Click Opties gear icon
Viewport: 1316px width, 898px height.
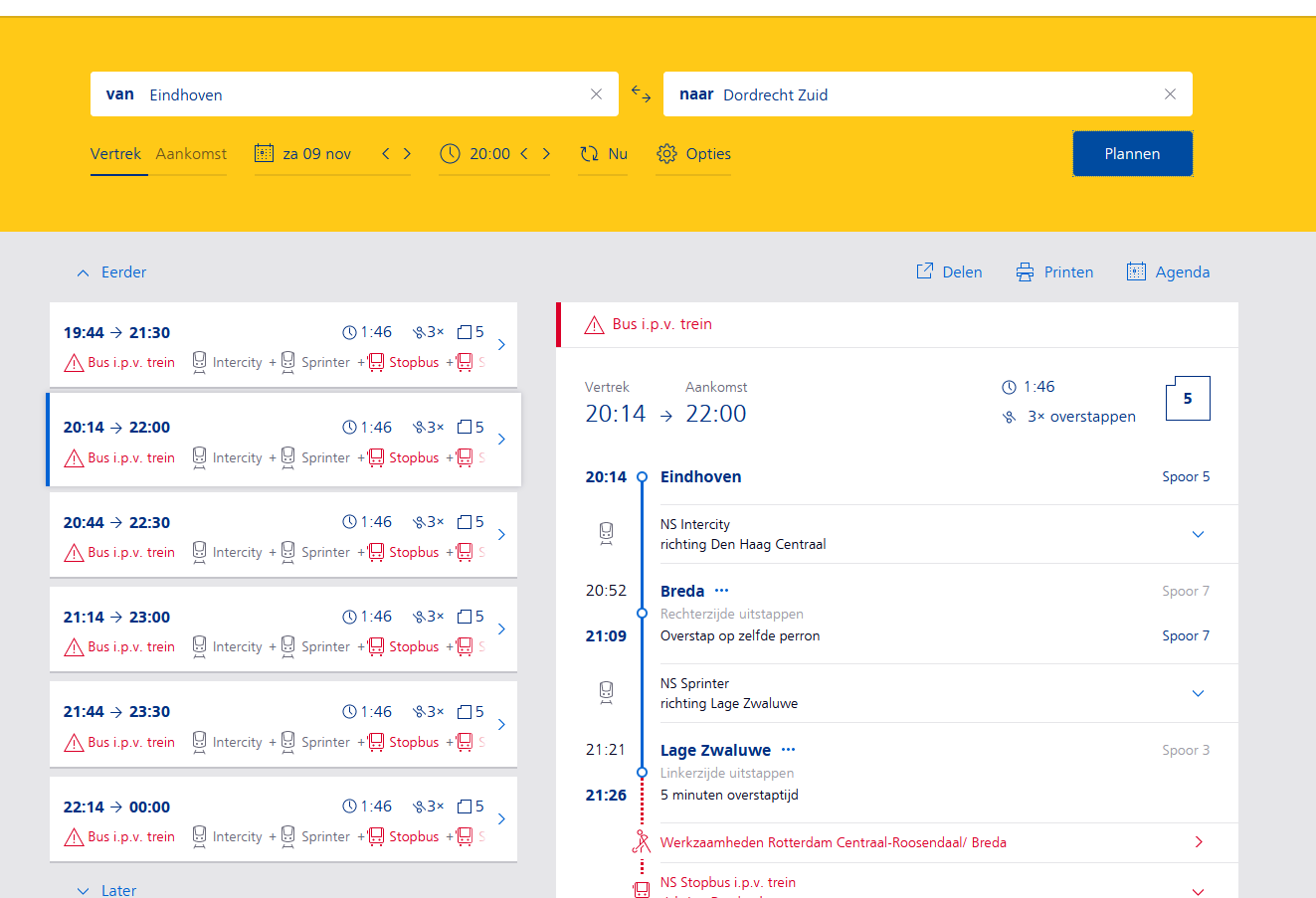[x=666, y=154]
